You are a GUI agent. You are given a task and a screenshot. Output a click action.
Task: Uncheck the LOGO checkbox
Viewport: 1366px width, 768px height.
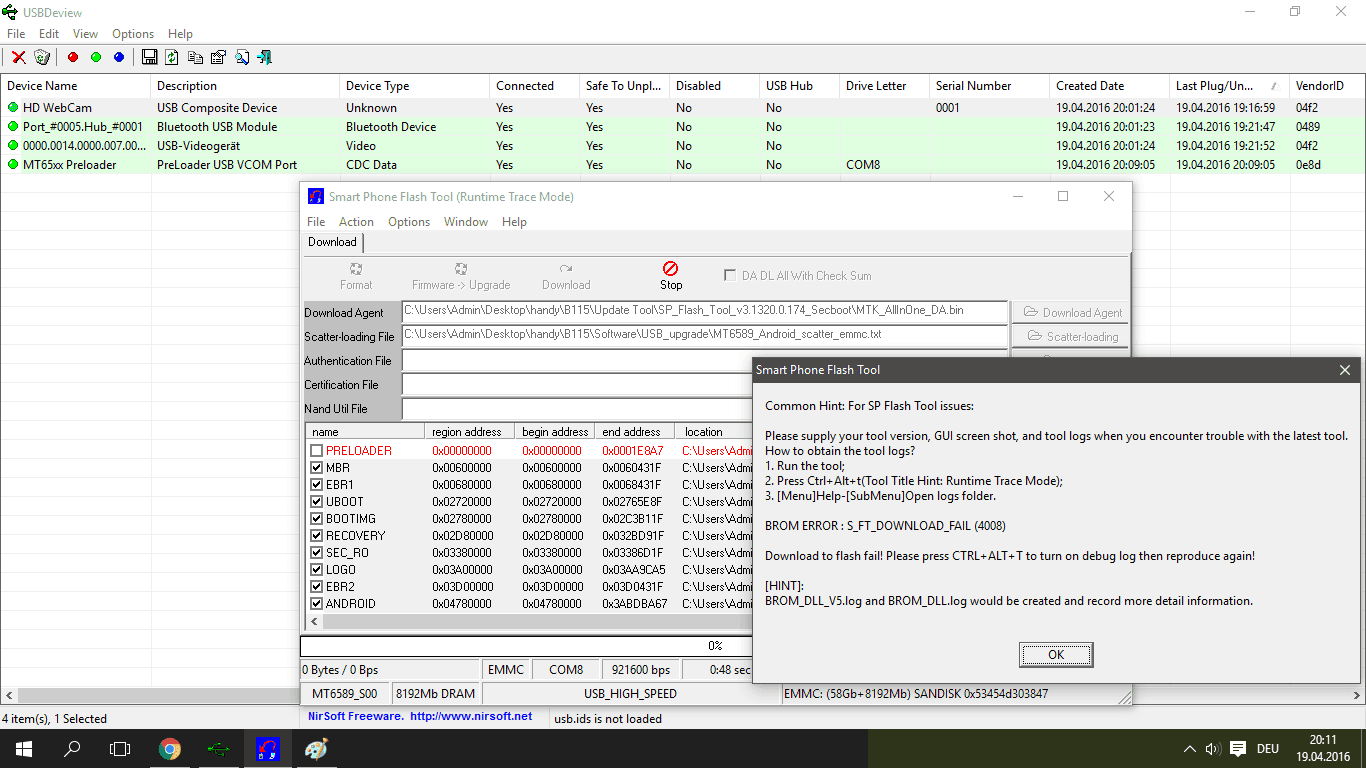(x=317, y=570)
